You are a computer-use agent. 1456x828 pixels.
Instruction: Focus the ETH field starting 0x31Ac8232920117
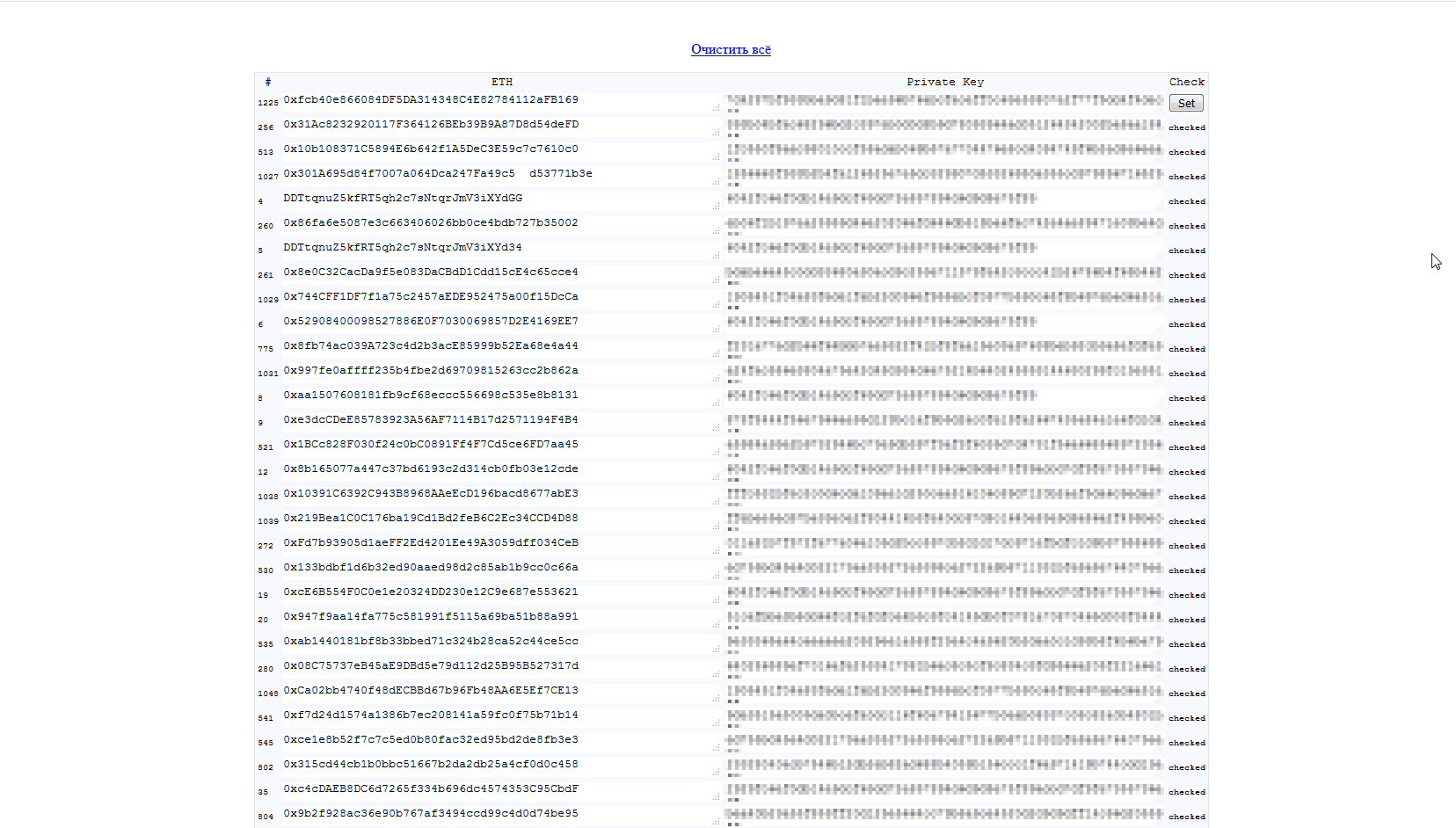click(x=501, y=127)
